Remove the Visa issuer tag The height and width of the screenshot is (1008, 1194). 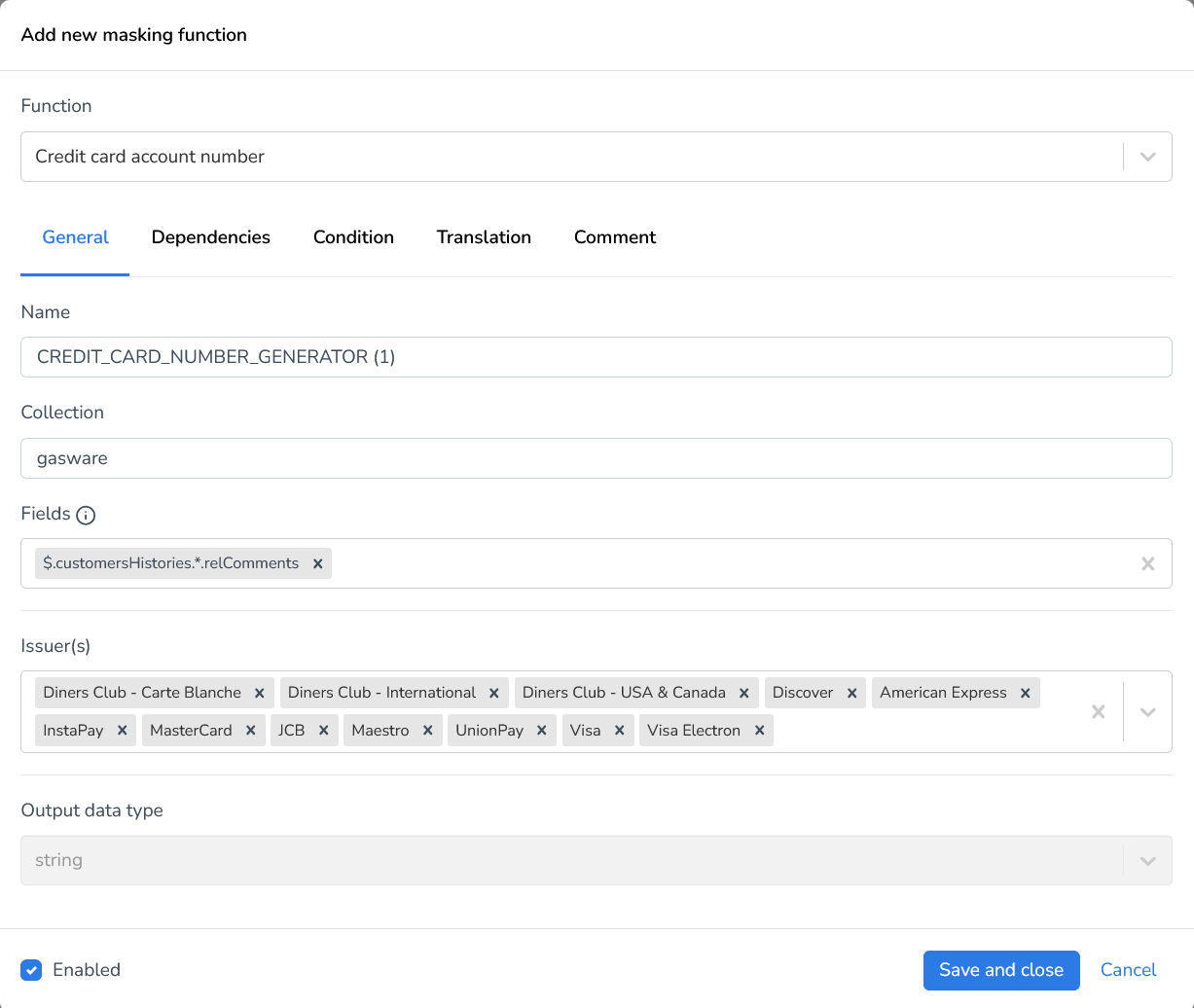coord(619,730)
